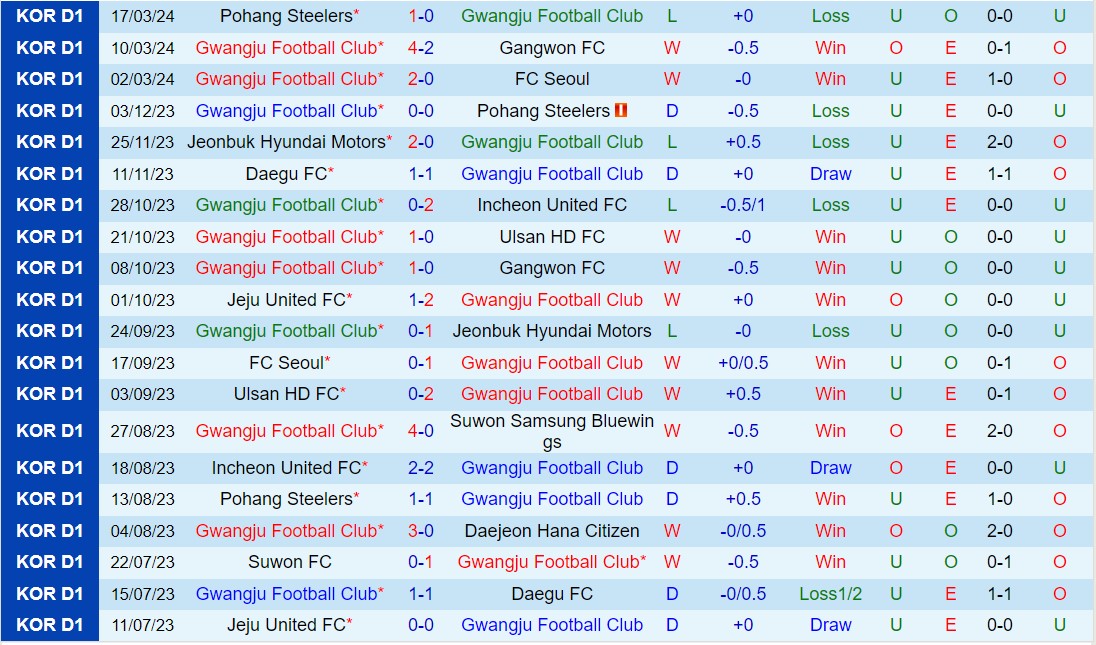Select the 3-0 score on 04/08/23
Screen dimensions: 1096x645
pyautogui.click(x=420, y=531)
